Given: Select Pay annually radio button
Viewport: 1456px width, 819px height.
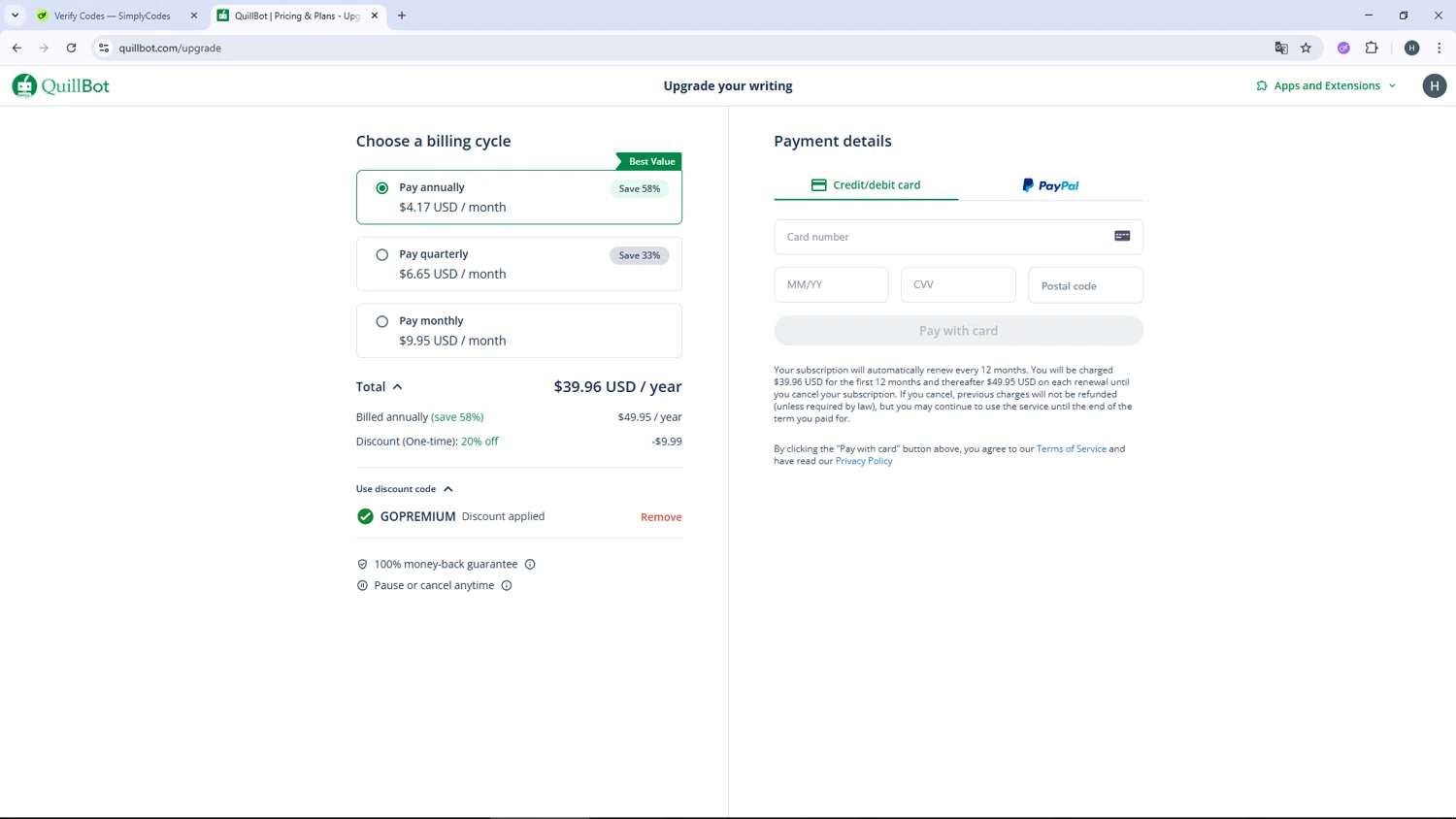Looking at the screenshot, I should (x=382, y=188).
